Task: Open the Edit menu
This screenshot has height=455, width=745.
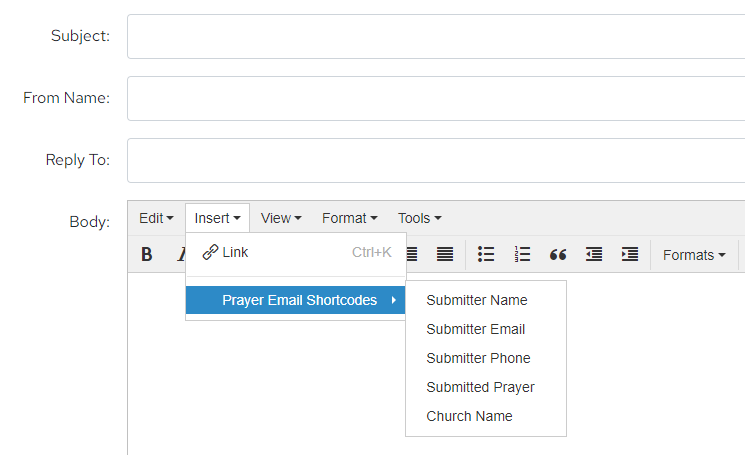Action: coord(156,218)
